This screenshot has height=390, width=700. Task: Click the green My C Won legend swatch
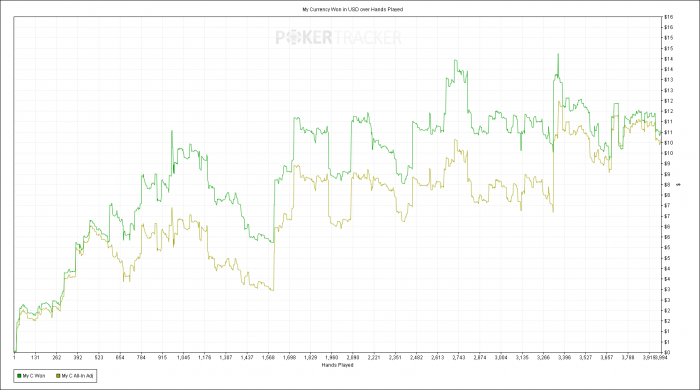tap(19, 376)
